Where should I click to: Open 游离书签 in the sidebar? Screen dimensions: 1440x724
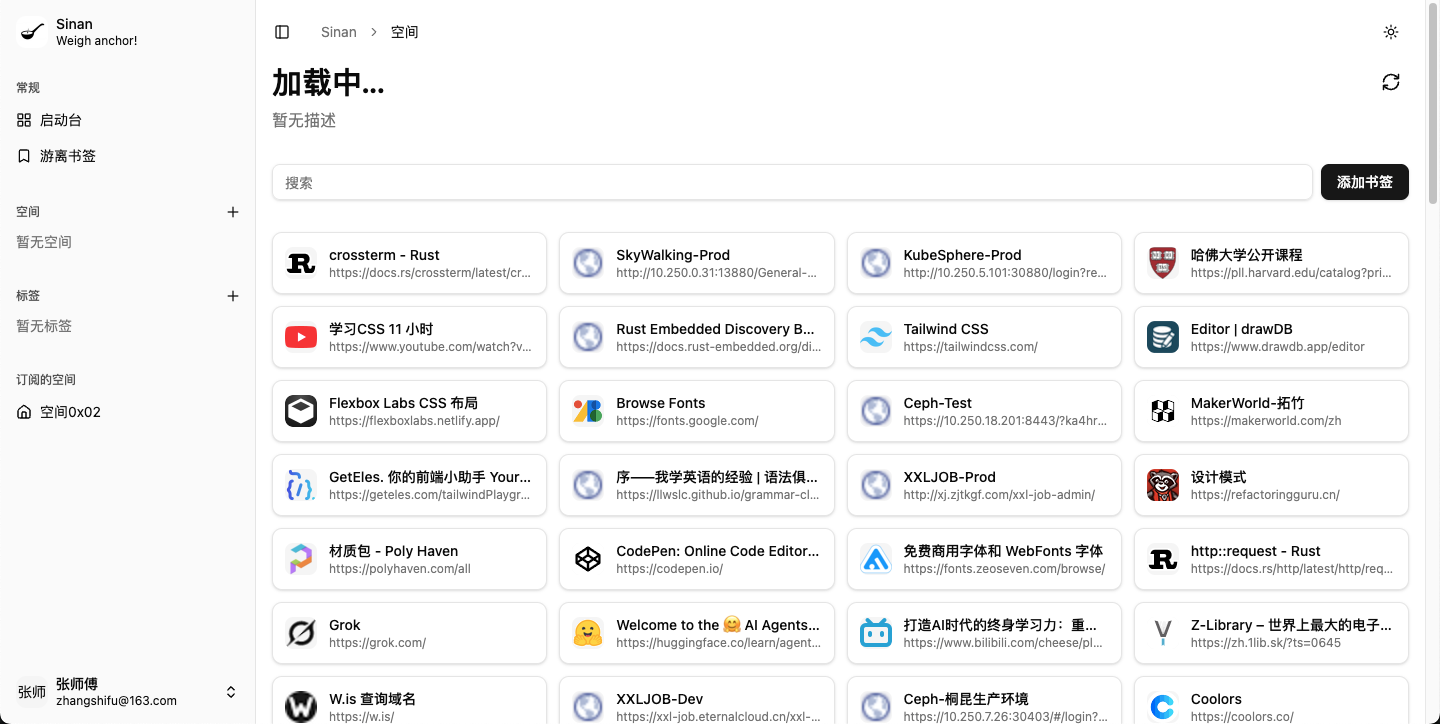[127, 156]
